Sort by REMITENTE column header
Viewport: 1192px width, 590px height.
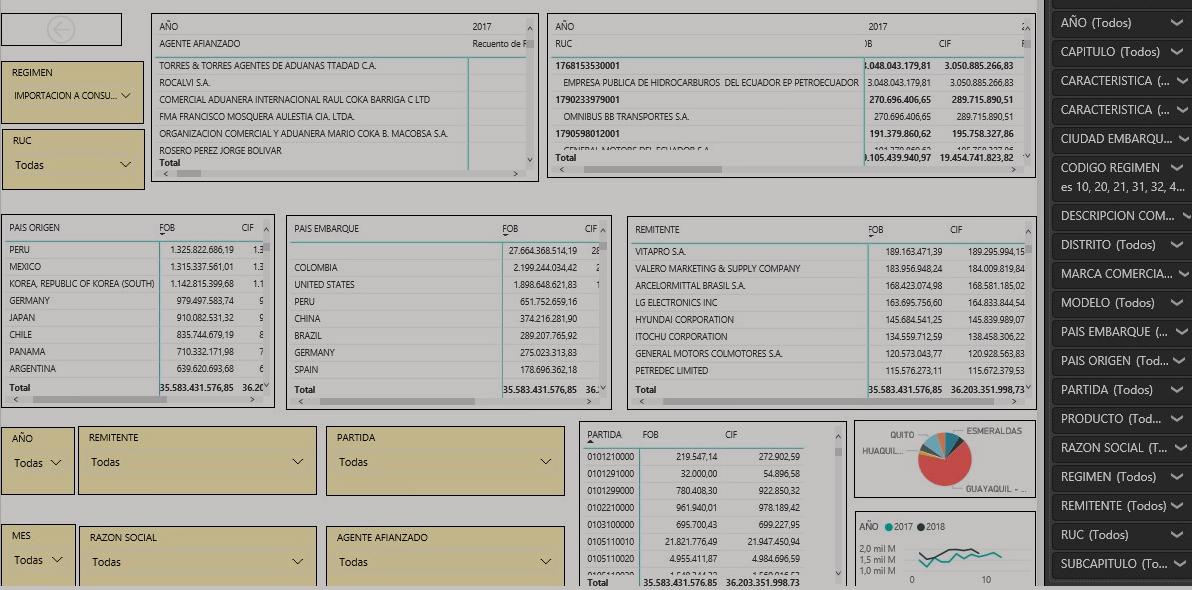[657, 229]
